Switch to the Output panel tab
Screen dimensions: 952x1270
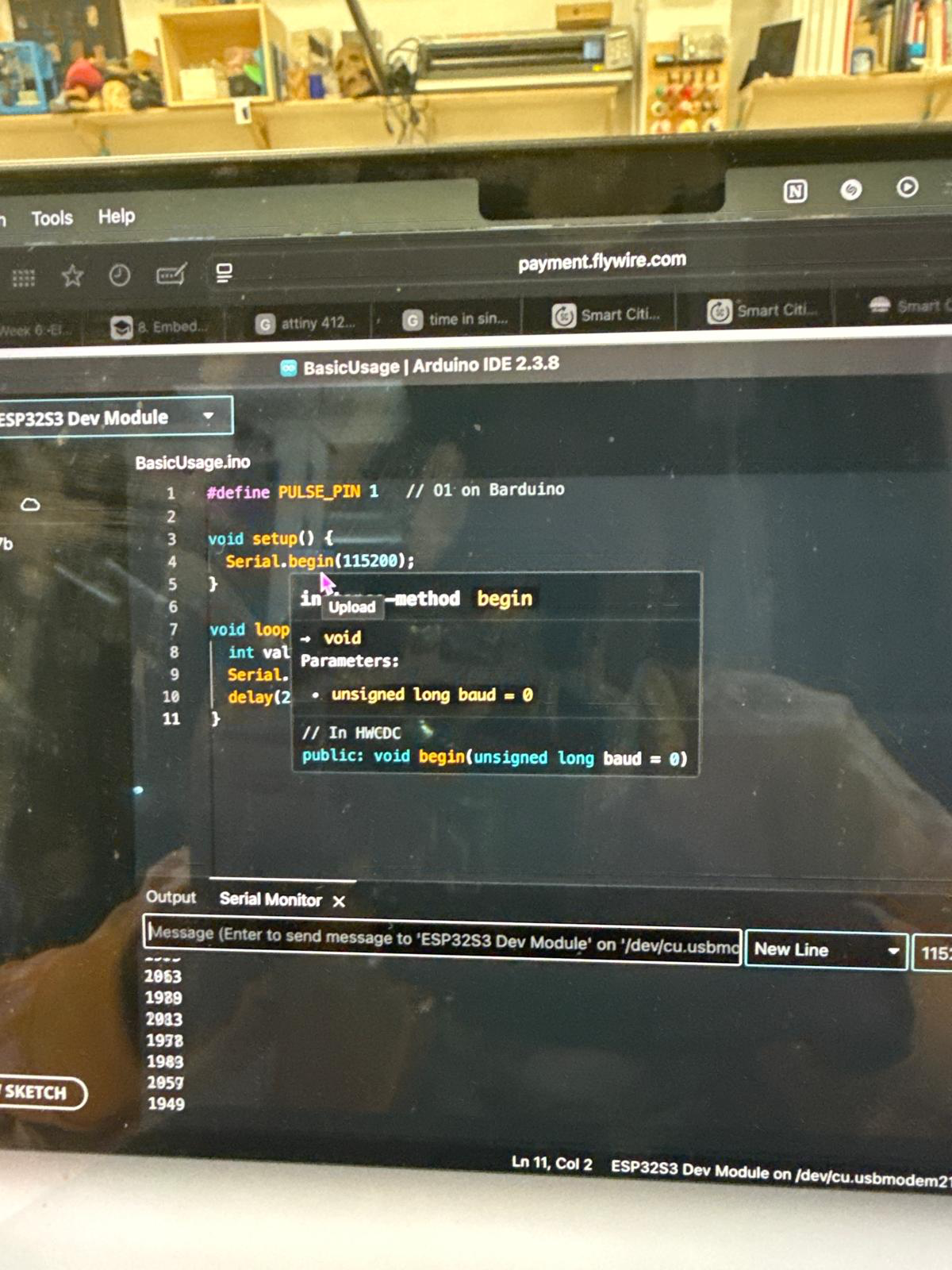pyautogui.click(x=171, y=897)
